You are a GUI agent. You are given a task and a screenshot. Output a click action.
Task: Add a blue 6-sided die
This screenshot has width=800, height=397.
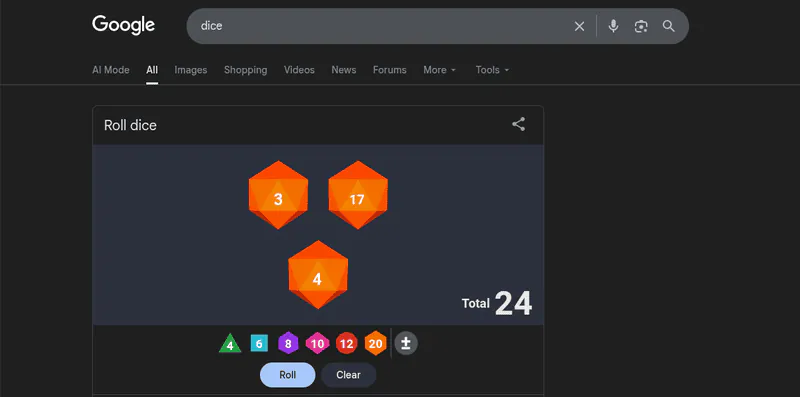coord(259,343)
